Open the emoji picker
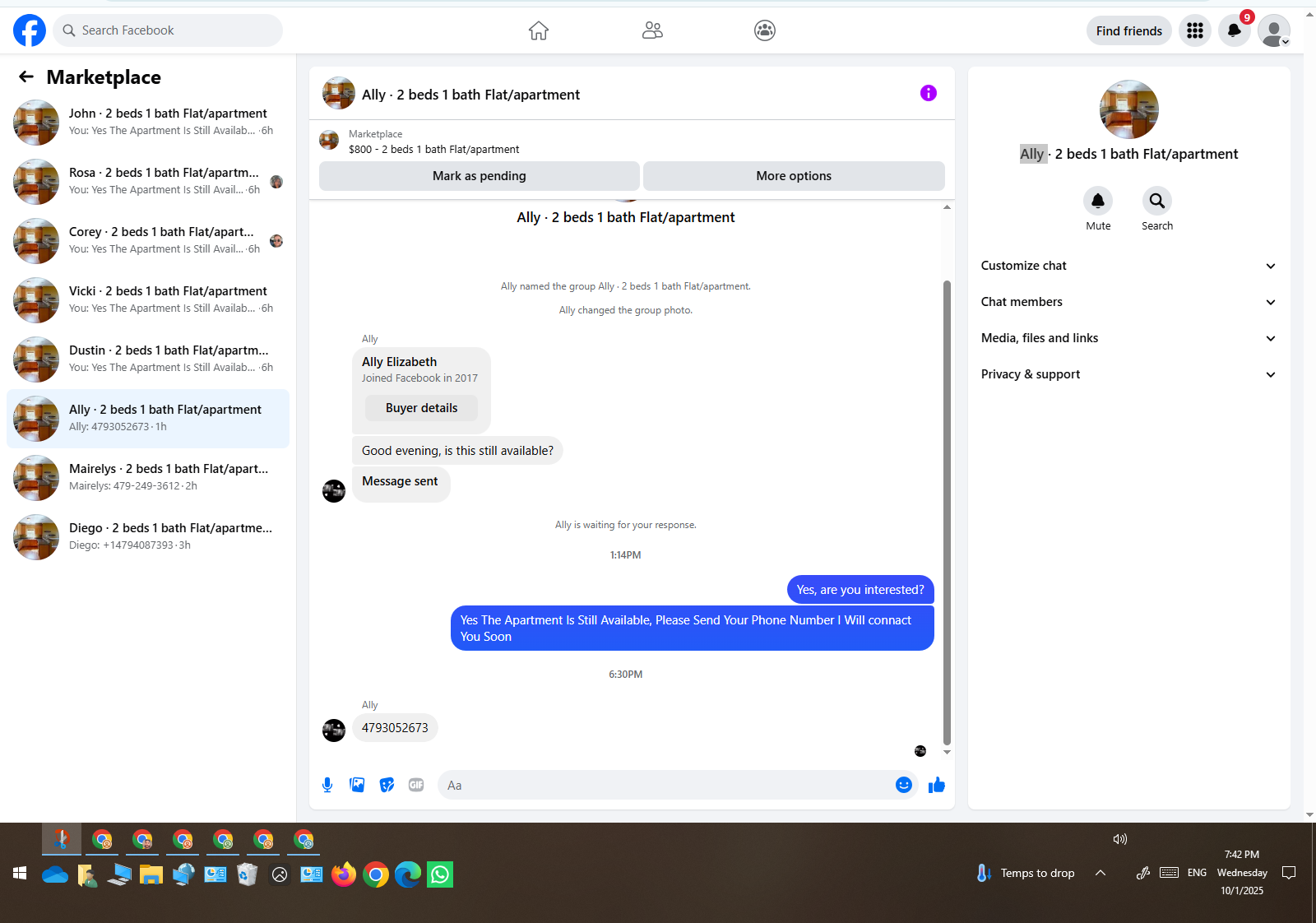 [x=904, y=785]
